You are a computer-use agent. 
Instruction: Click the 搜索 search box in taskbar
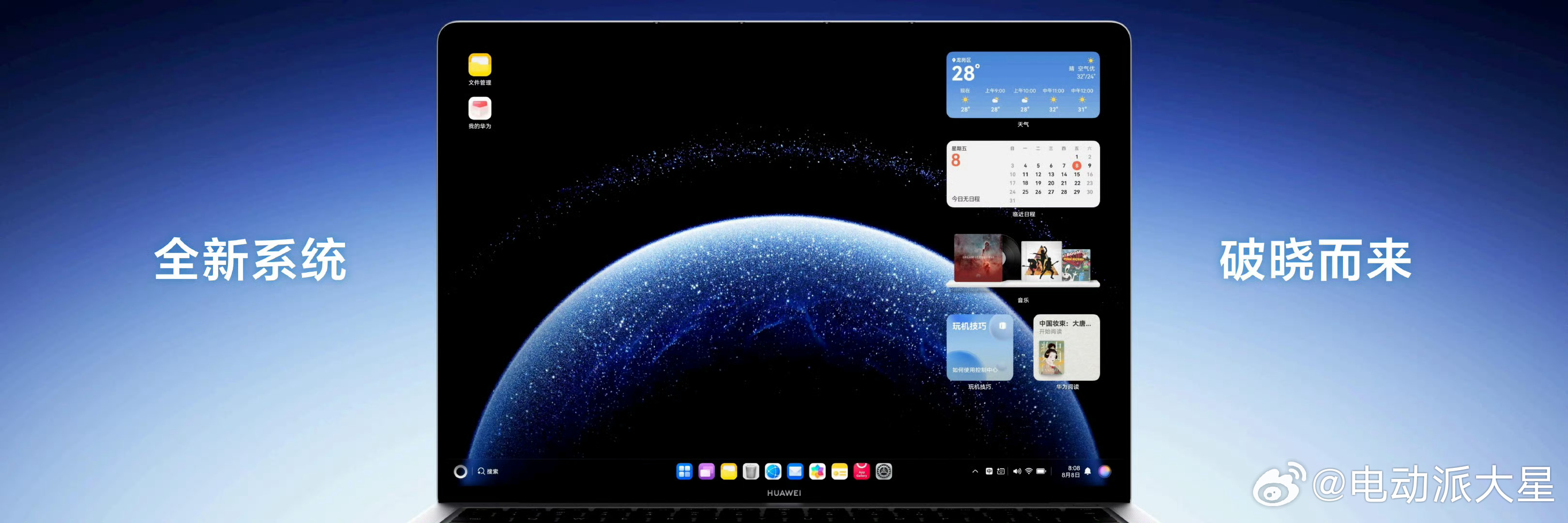click(488, 471)
